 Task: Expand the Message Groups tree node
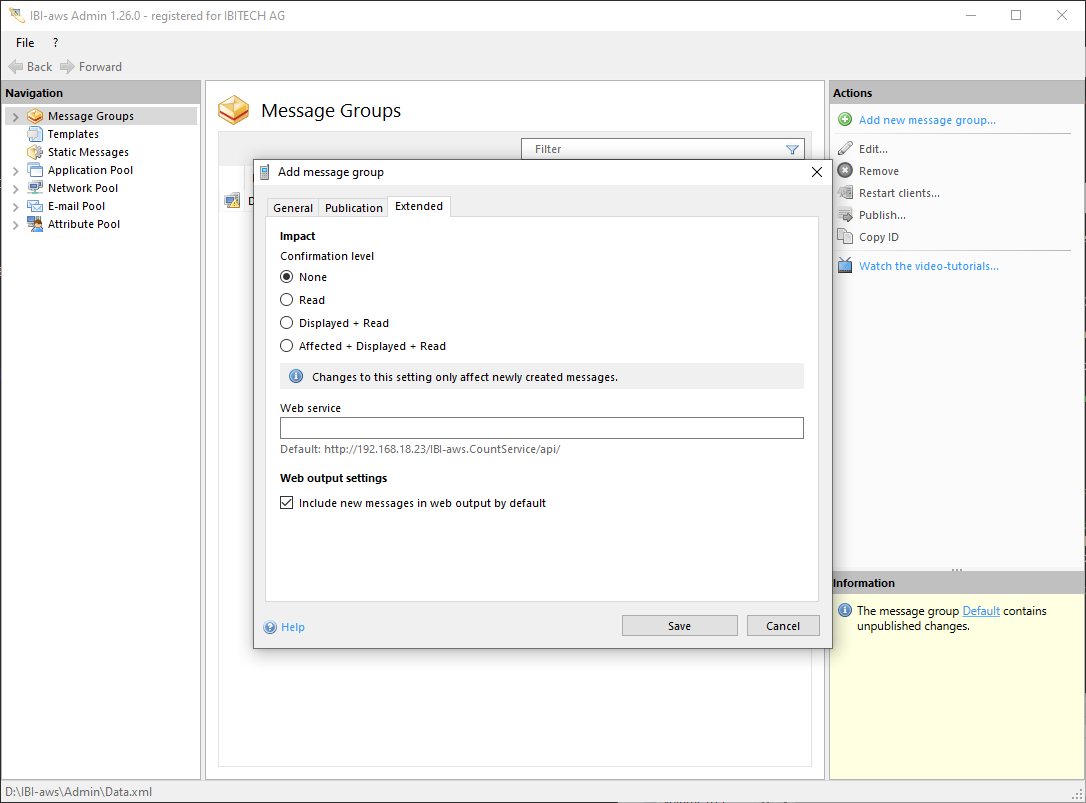[x=15, y=117]
